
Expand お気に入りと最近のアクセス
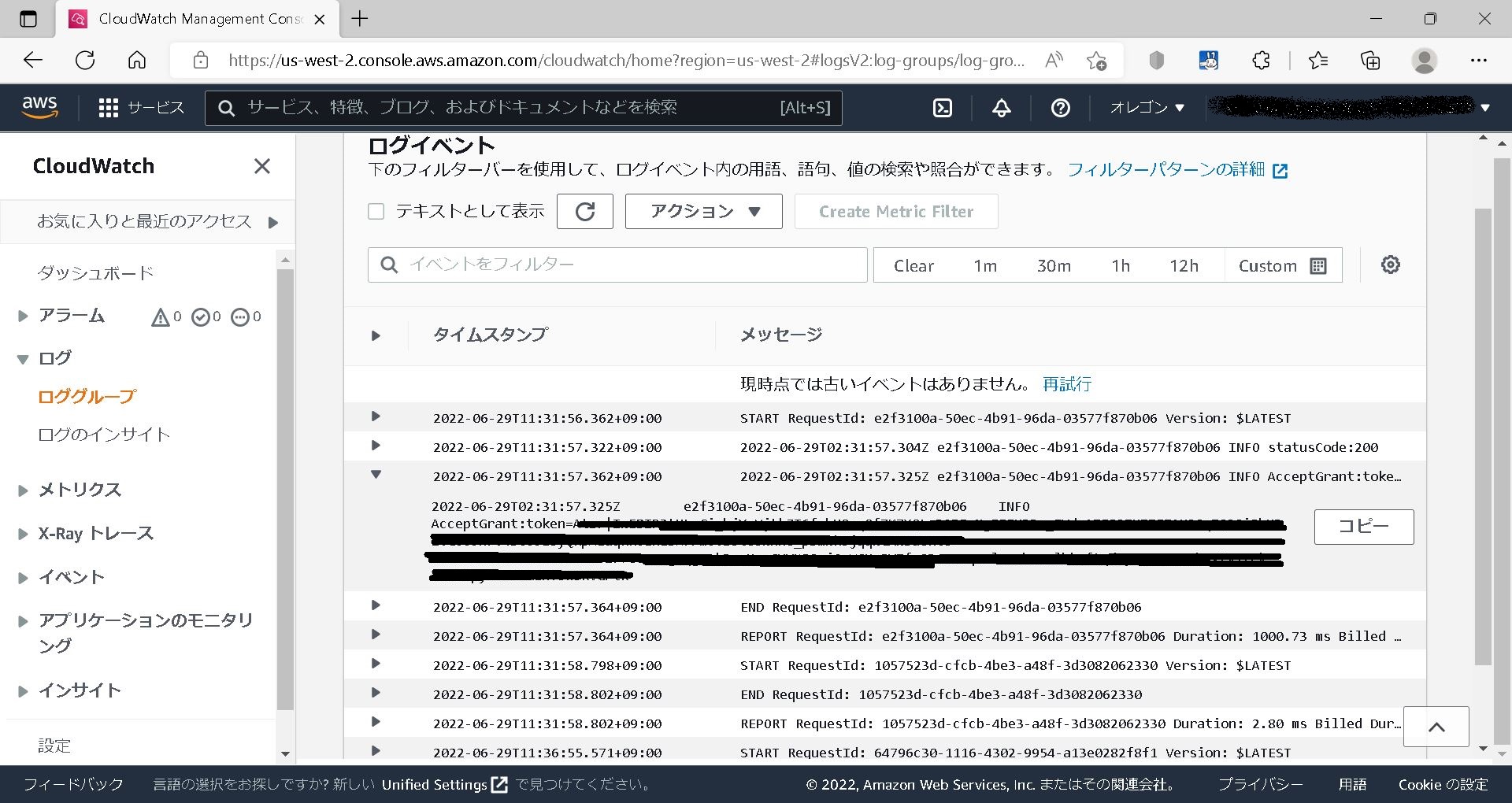[273, 223]
